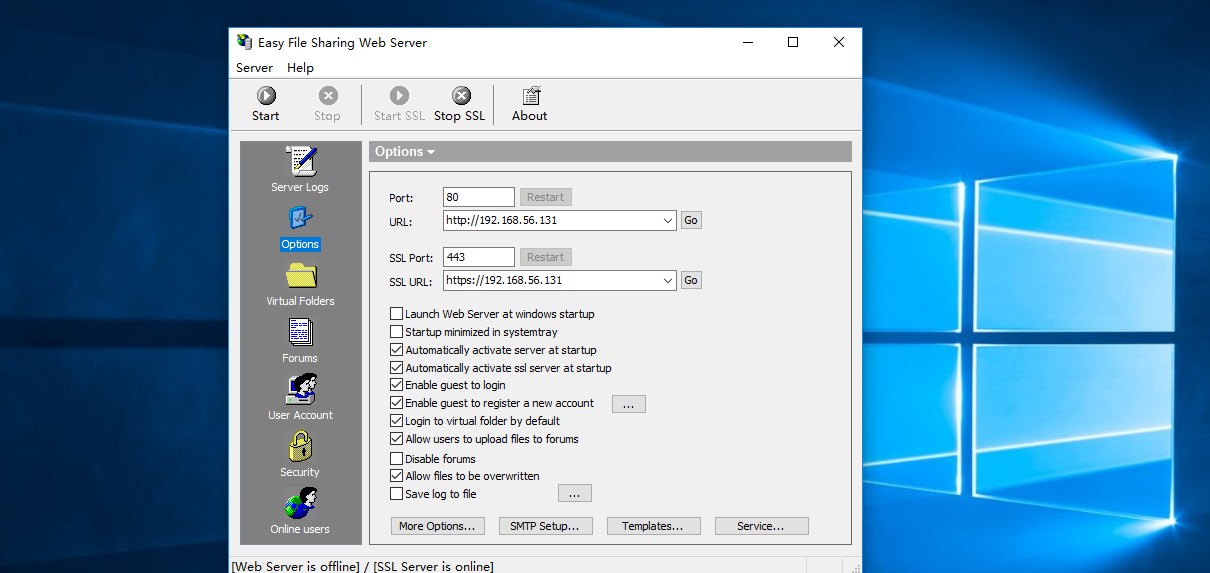Uncheck Enable guest to login
This screenshot has height=573, width=1210.
coord(397,385)
